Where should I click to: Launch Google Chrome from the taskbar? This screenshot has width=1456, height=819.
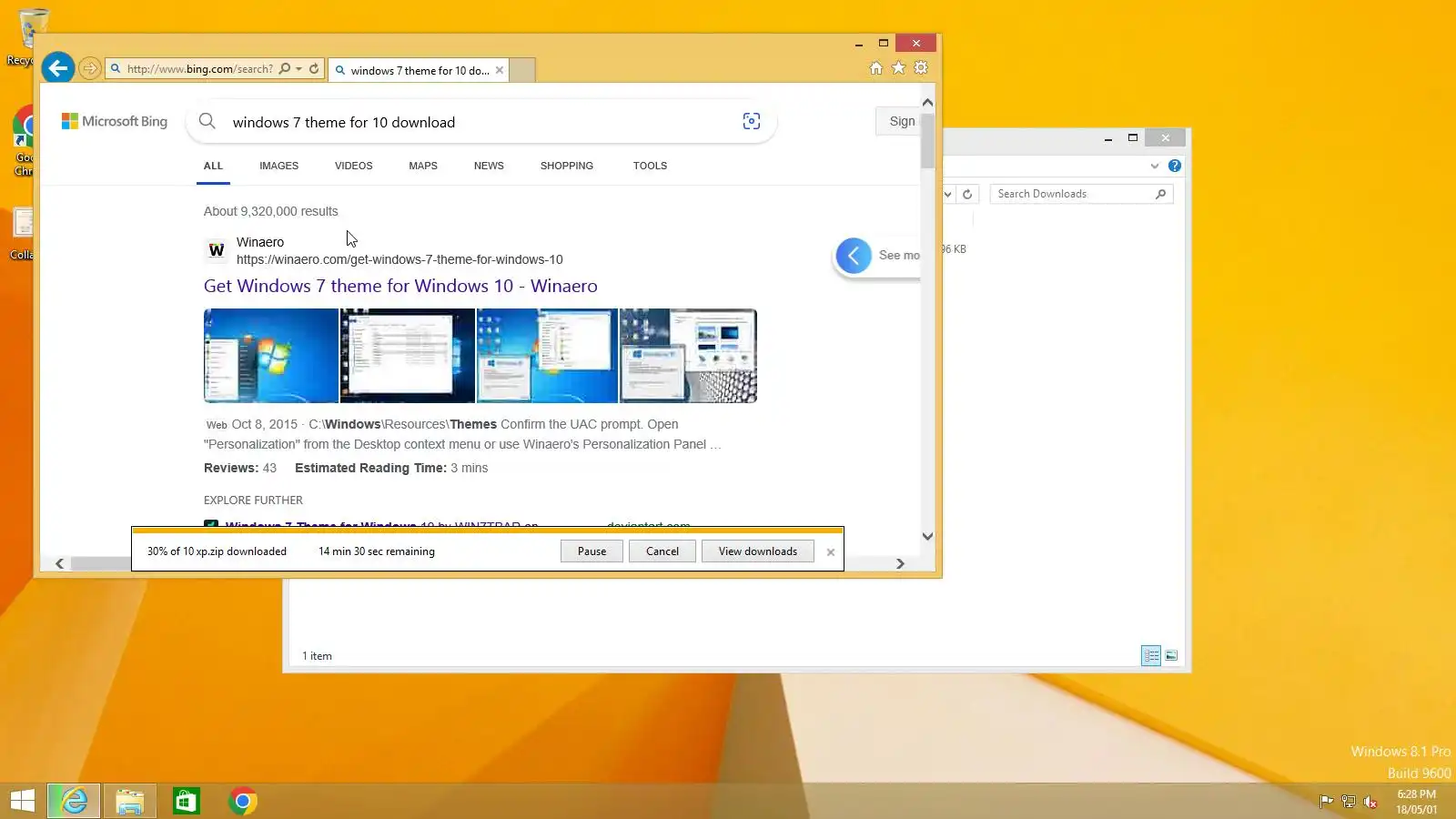click(243, 801)
